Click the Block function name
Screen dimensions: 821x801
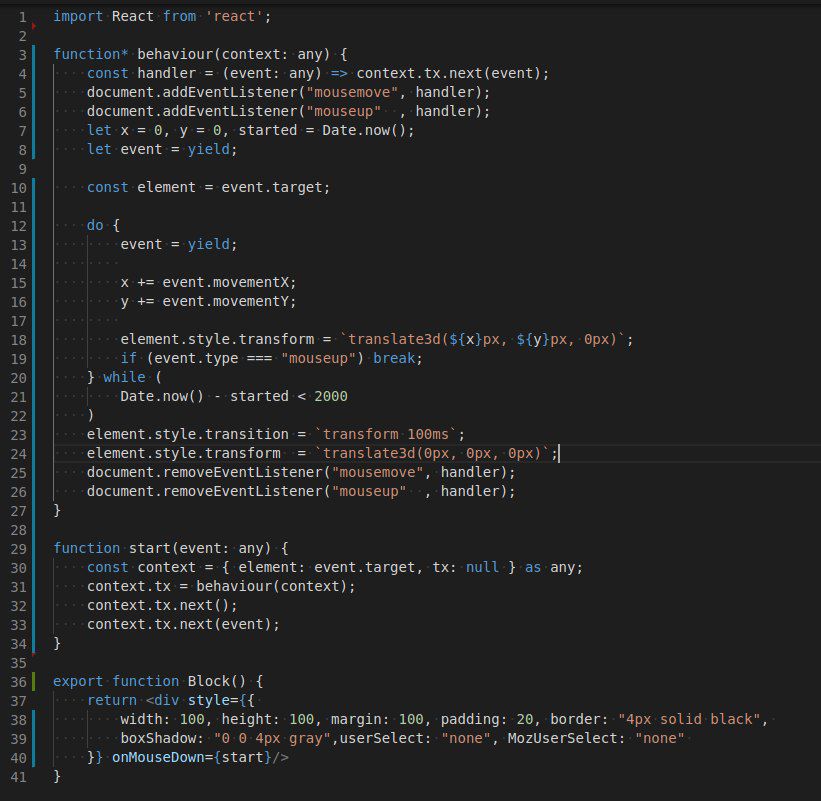[x=208, y=682]
